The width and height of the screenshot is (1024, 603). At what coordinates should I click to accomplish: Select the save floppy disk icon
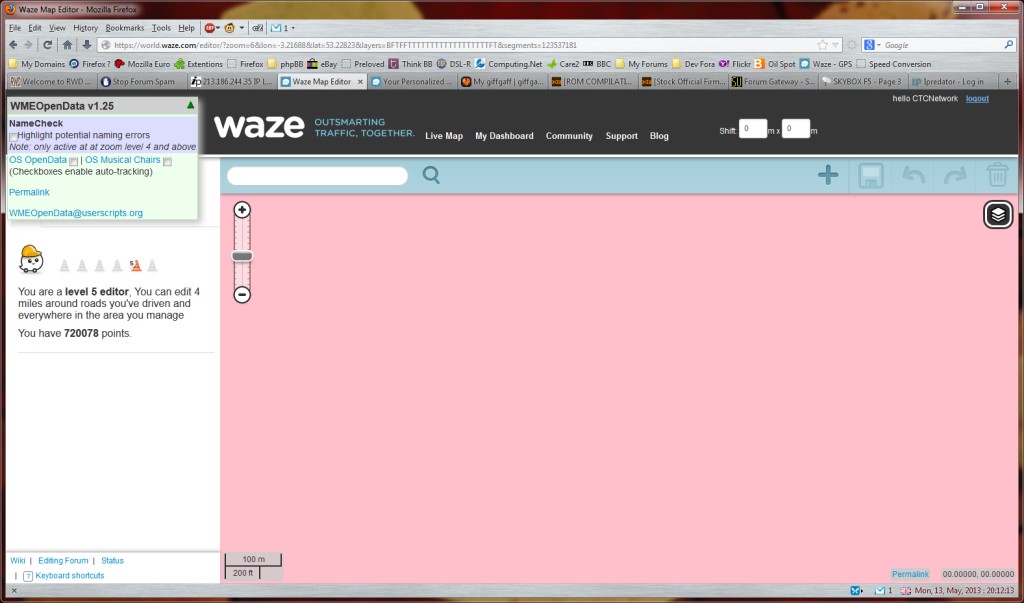pyautogui.click(x=869, y=175)
